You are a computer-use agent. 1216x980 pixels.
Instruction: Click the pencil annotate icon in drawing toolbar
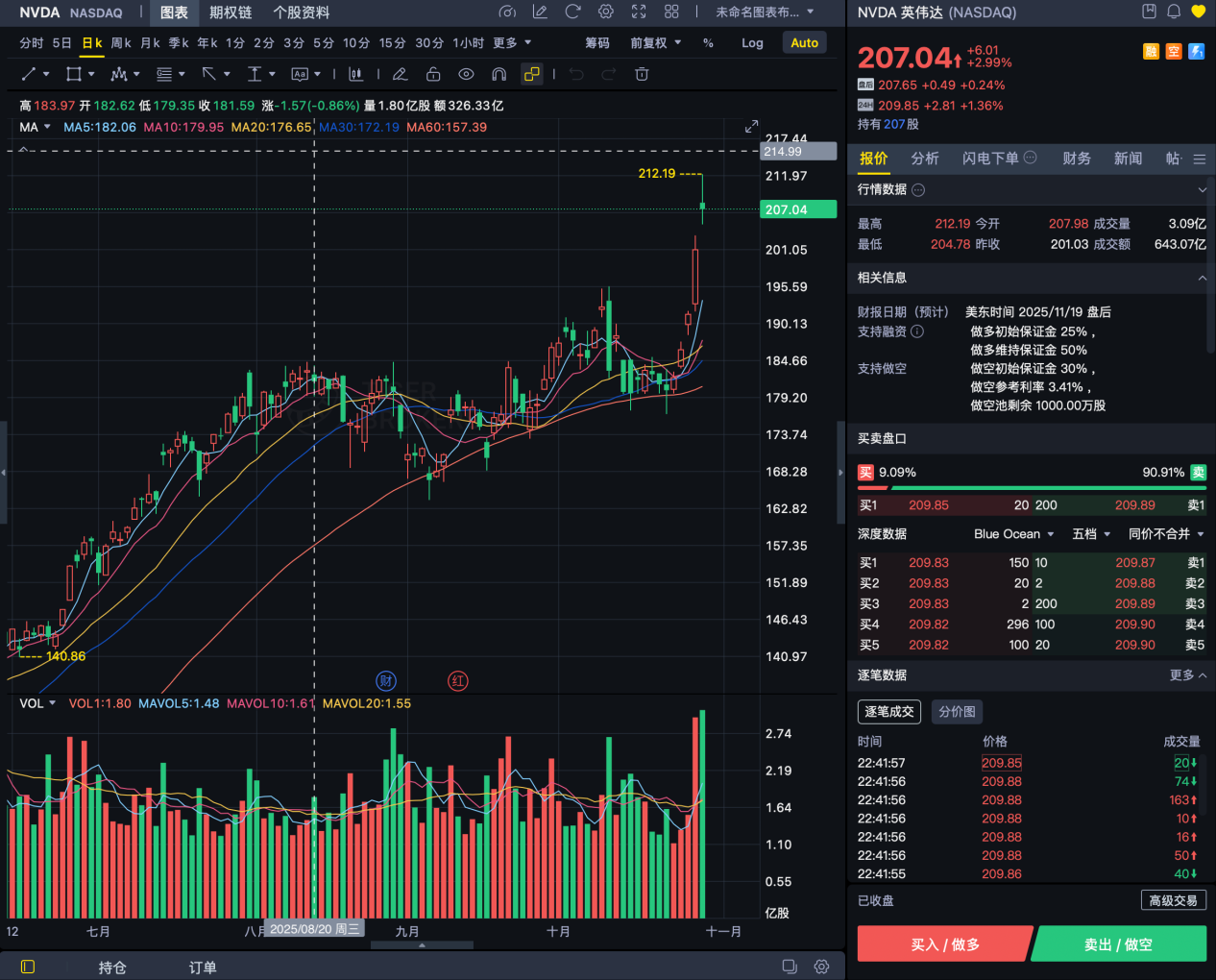[401, 74]
